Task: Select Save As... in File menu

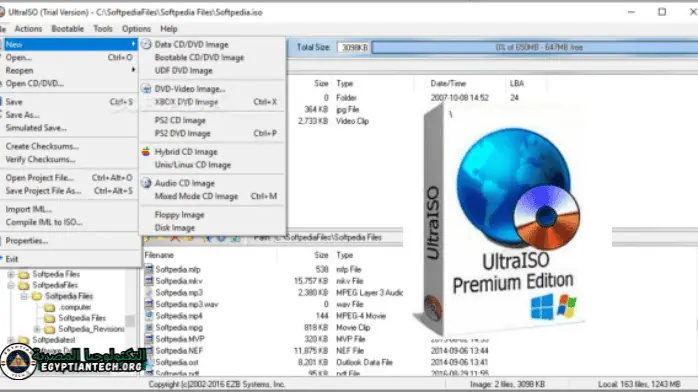Action: (x=69, y=115)
